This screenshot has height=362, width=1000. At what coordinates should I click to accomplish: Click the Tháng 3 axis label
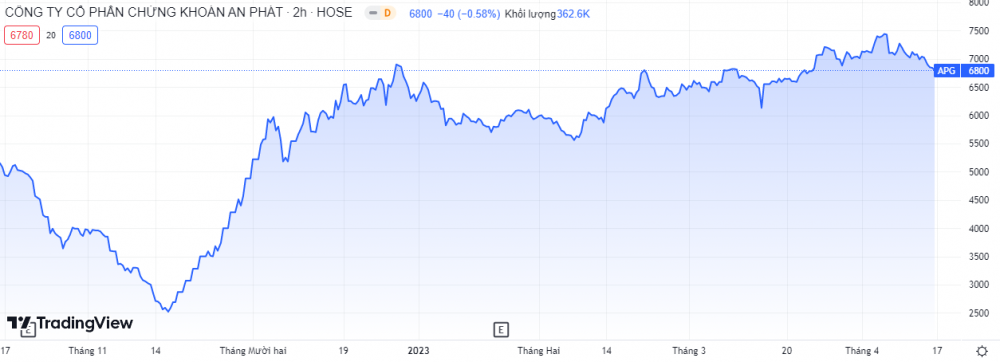click(689, 351)
